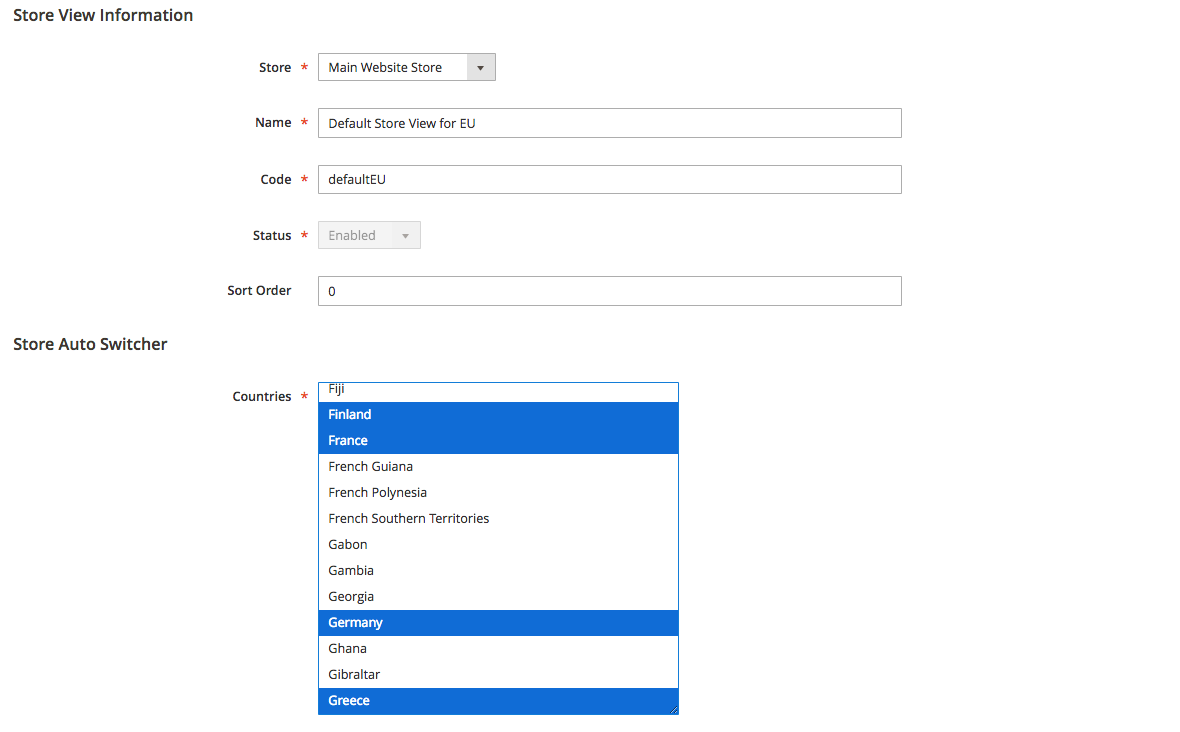Deselect France in the Countries list

[x=498, y=440]
